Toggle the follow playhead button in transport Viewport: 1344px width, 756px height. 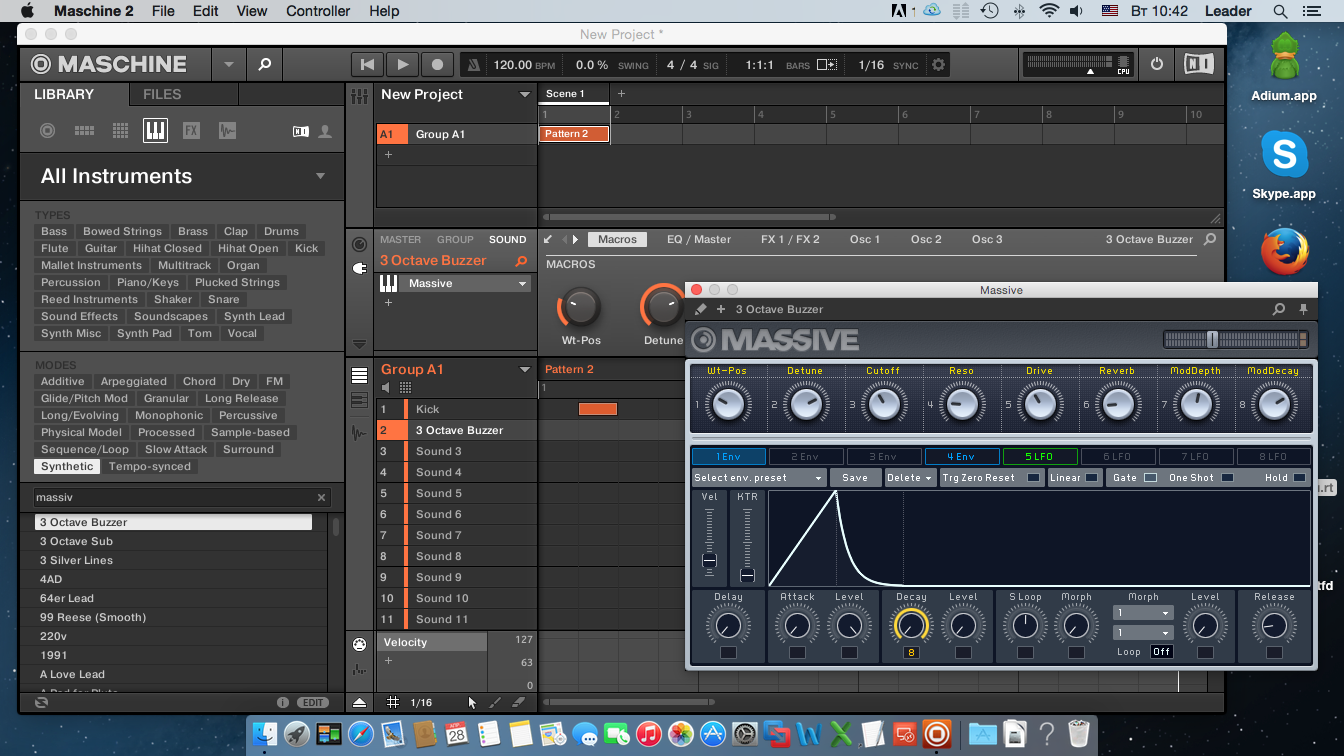pos(827,65)
